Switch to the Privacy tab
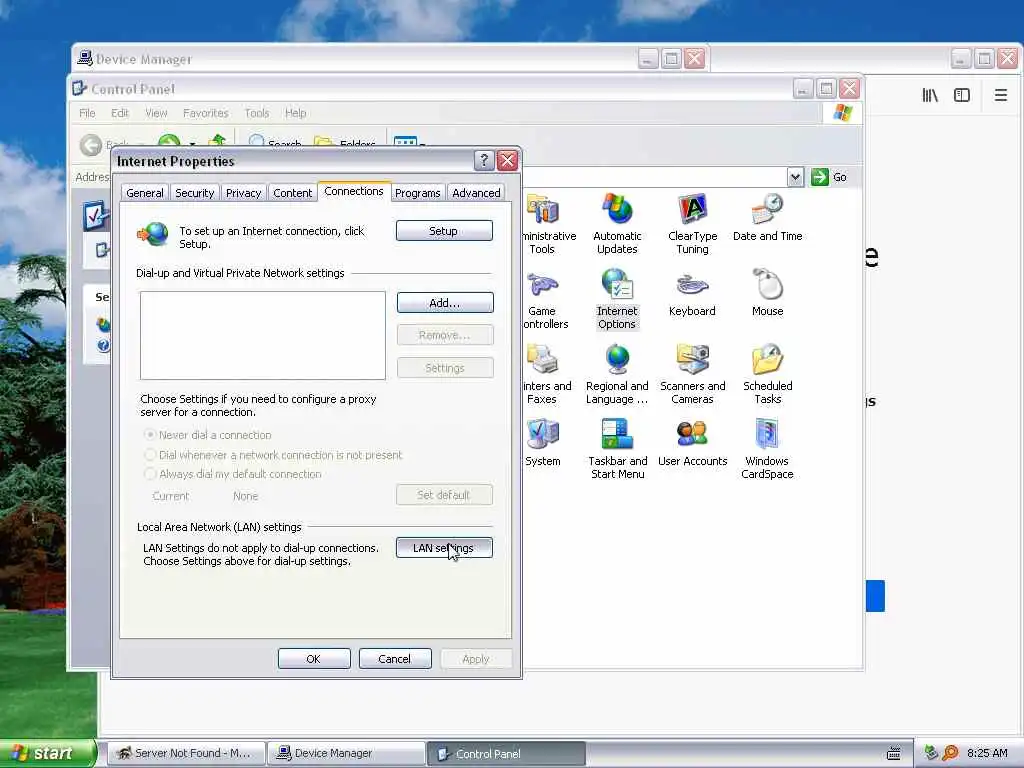This screenshot has width=1024, height=768. pos(244,193)
